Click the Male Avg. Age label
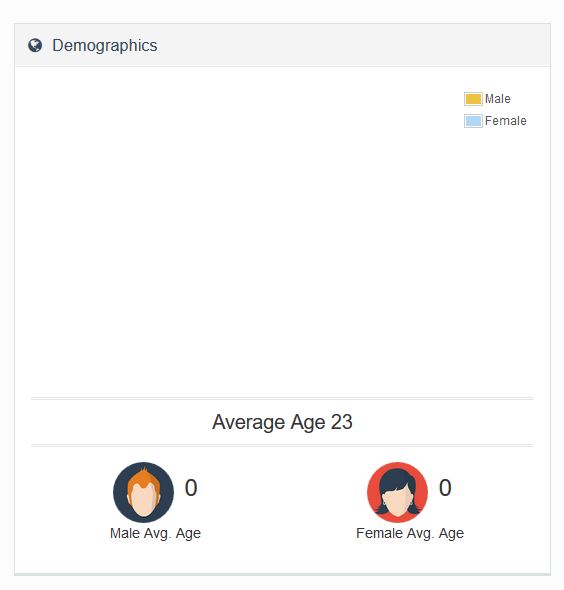Screen dimensions: 564x590 coord(155,533)
